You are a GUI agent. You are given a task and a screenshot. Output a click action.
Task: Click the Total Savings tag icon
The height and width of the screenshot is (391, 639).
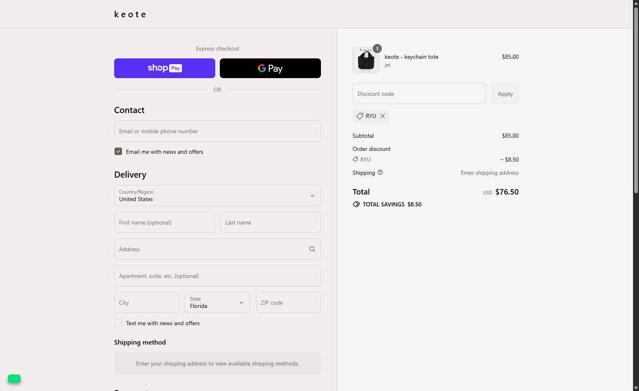click(356, 204)
